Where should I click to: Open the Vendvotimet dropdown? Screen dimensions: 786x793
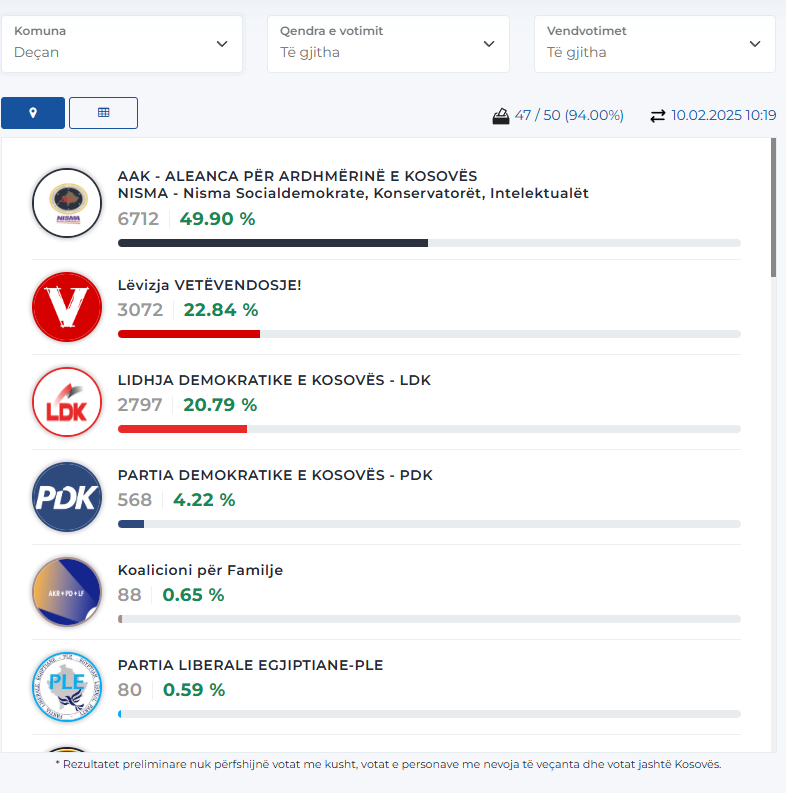coord(654,44)
